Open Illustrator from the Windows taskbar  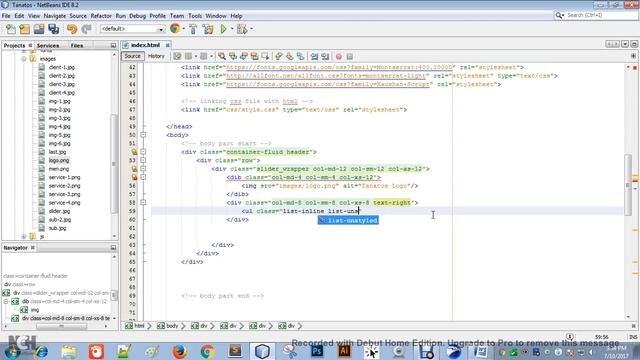click(x=344, y=351)
